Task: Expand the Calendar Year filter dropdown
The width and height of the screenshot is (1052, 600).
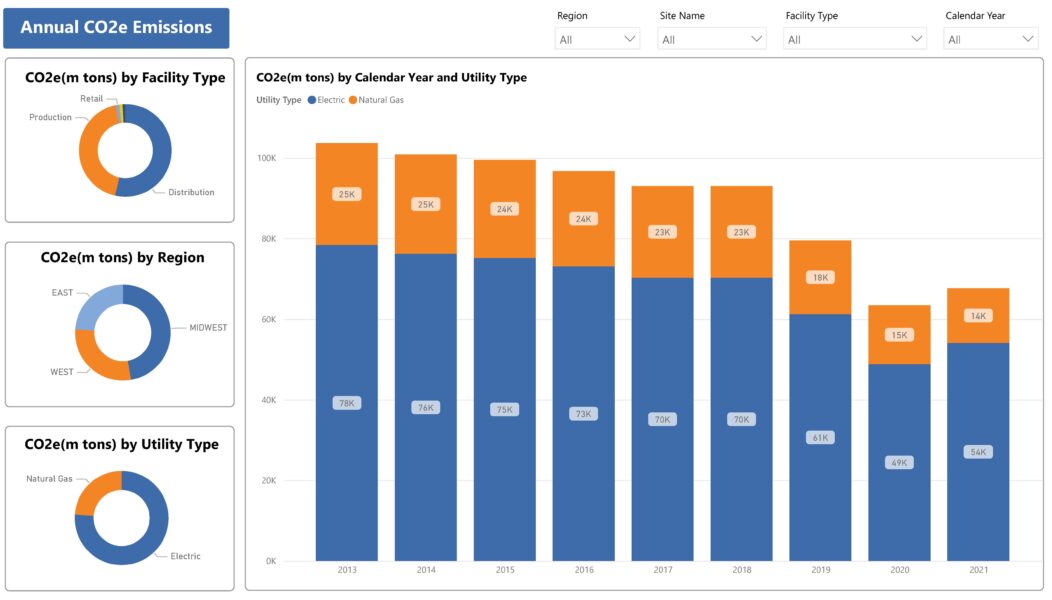Action: (990, 38)
